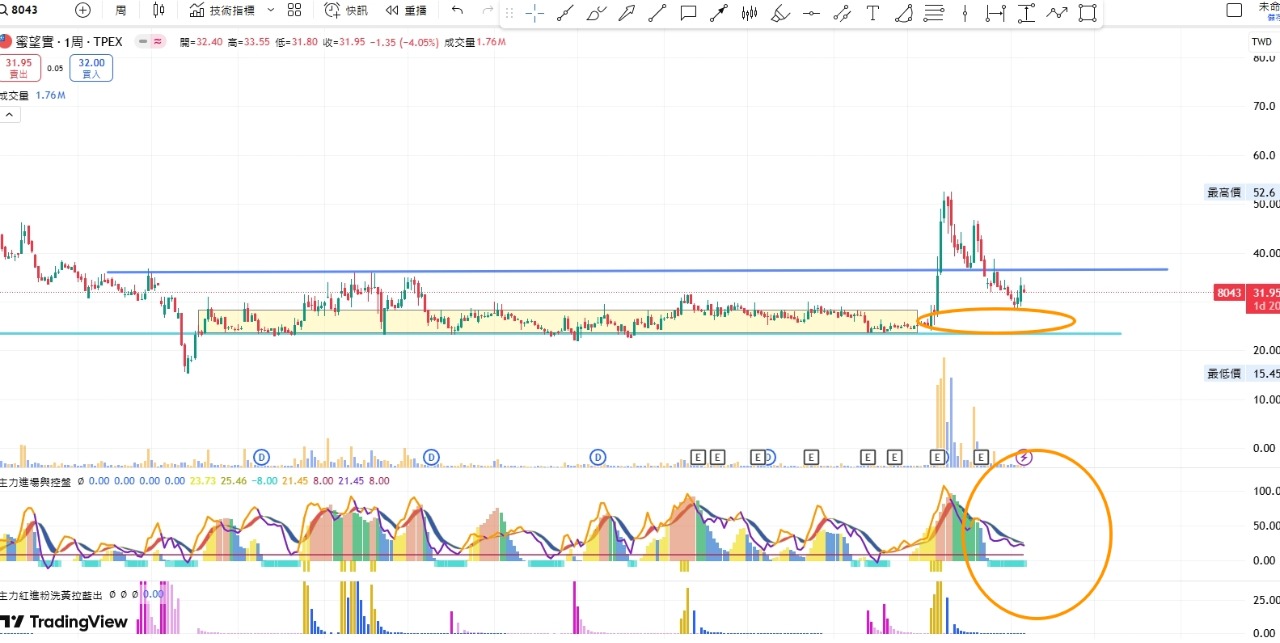Toggle the pink wave legend pill
Screen dimensions: 1280x643
157,42
